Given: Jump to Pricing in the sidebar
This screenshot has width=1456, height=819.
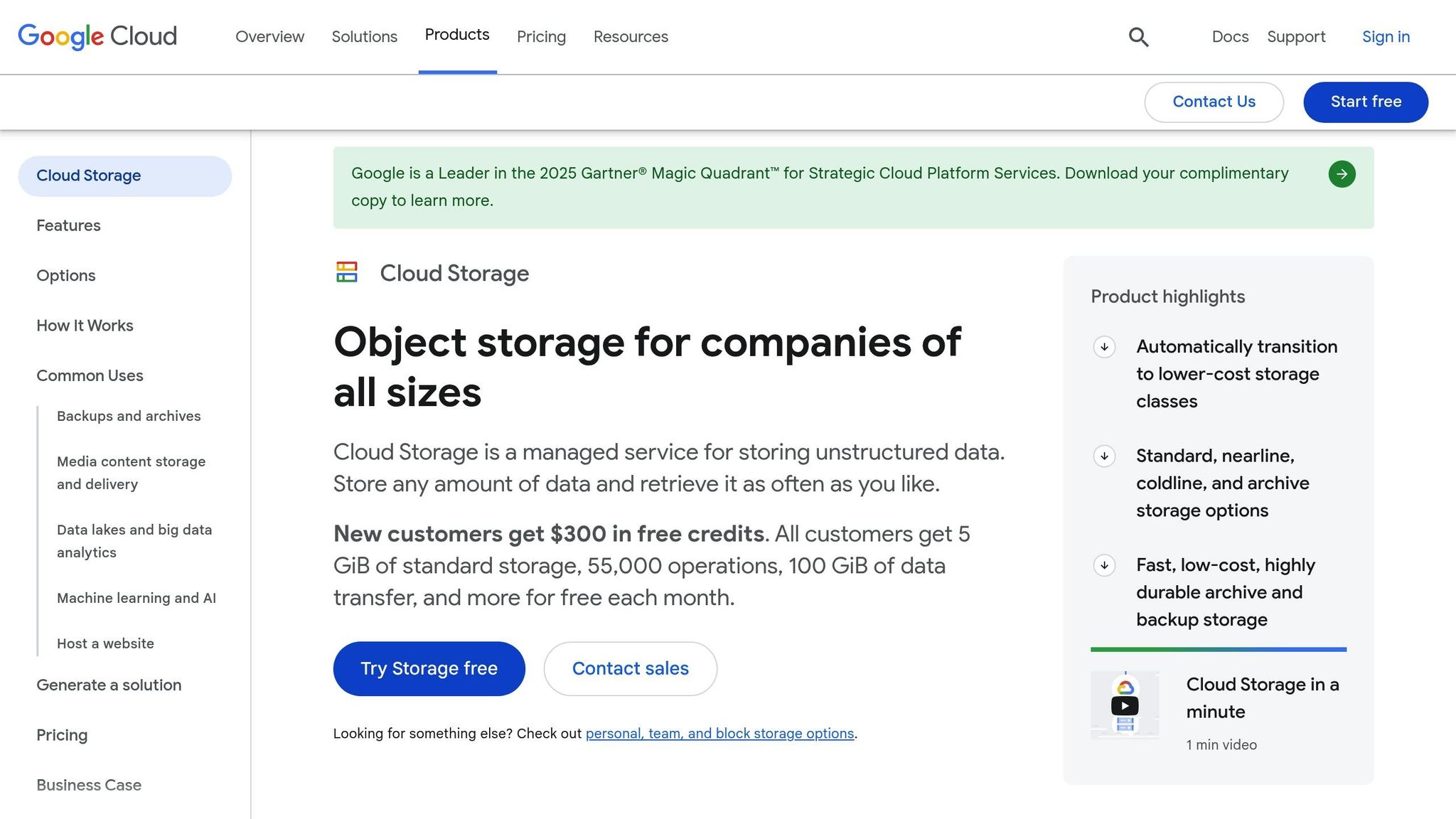Looking at the screenshot, I should [62, 735].
